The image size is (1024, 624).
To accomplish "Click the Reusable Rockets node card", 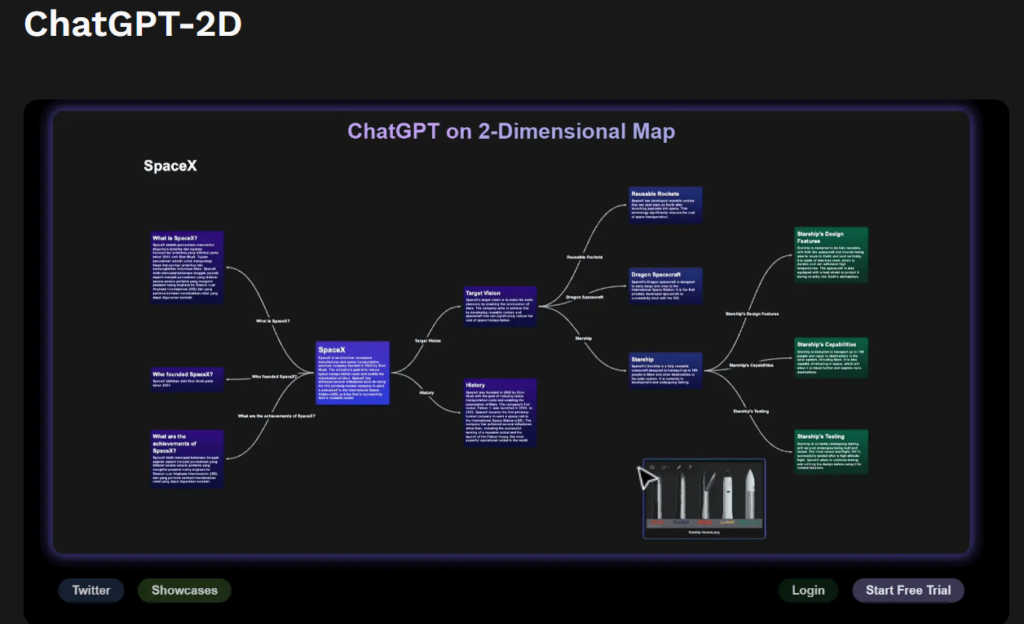I will click(665, 204).
